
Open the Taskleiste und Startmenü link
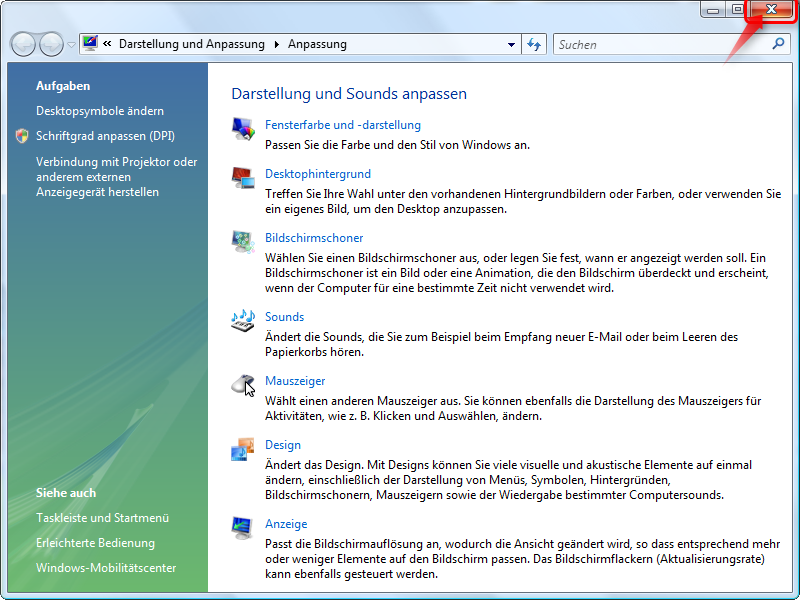coord(102,518)
